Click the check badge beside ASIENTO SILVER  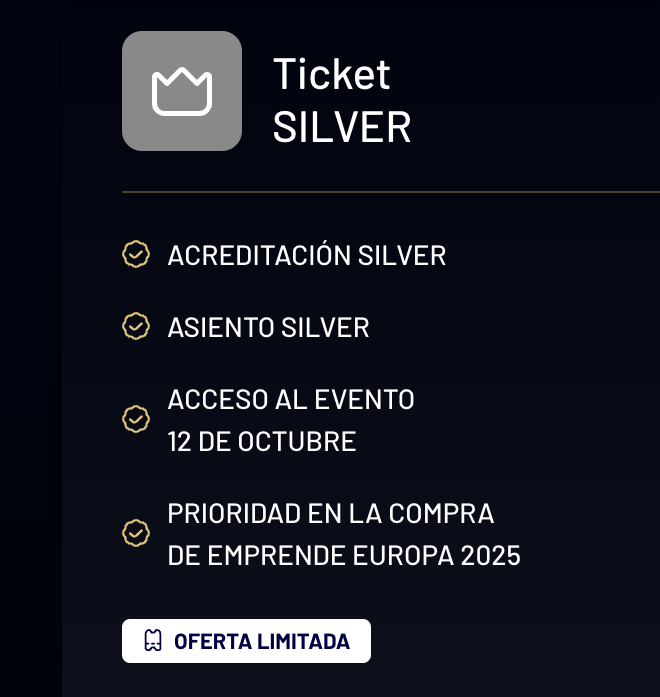136,326
